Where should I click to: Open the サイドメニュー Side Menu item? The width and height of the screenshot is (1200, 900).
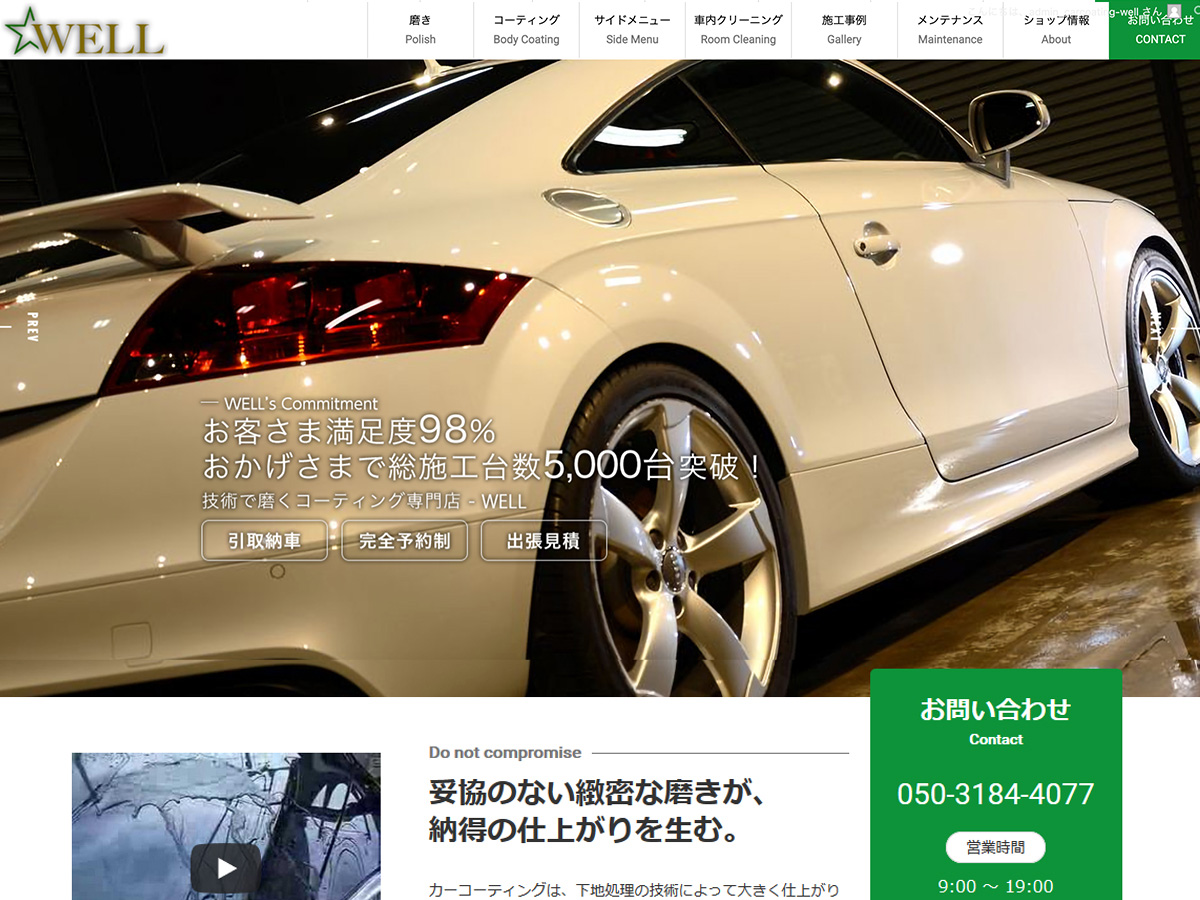[632, 30]
